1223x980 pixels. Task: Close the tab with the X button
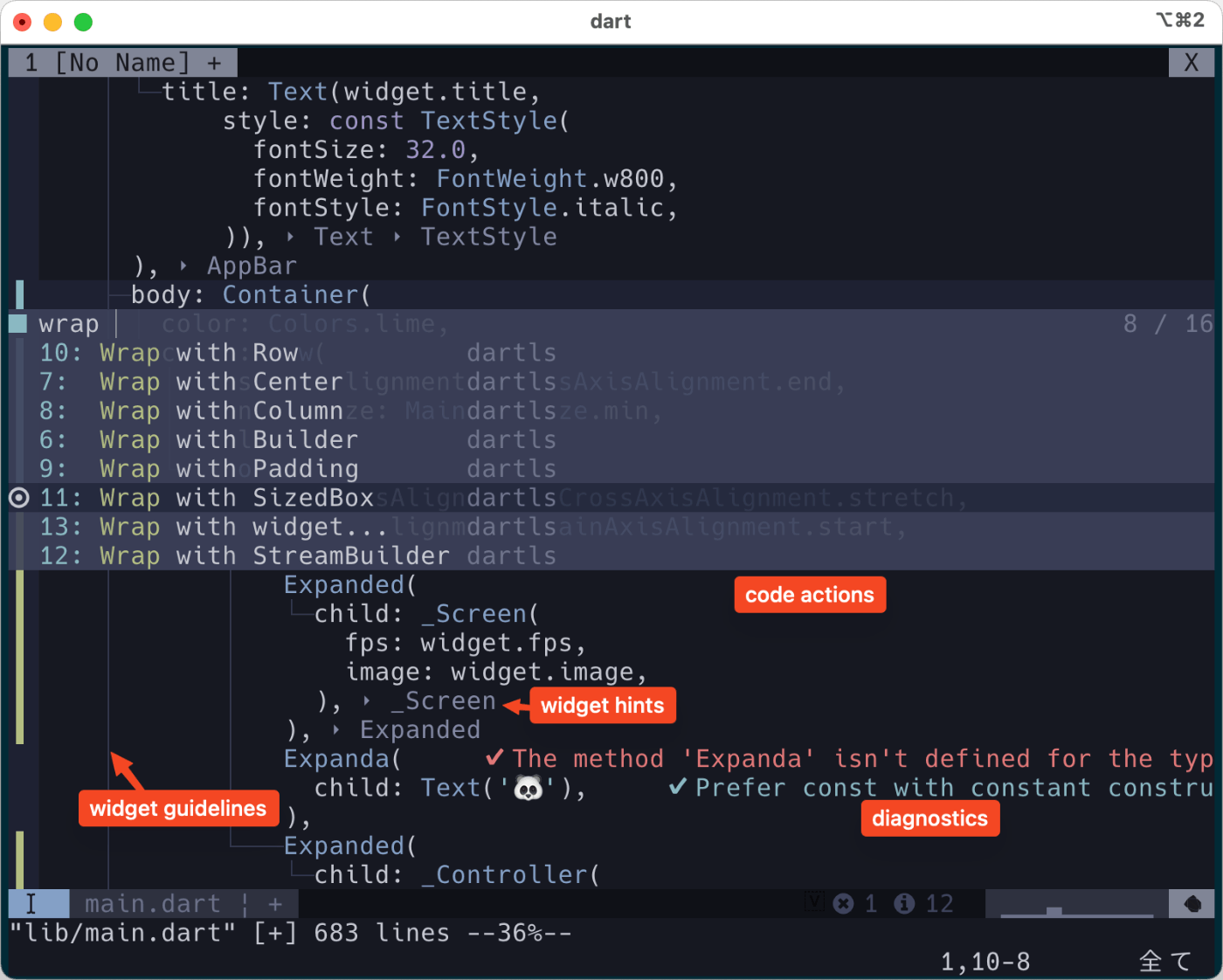(x=1192, y=63)
